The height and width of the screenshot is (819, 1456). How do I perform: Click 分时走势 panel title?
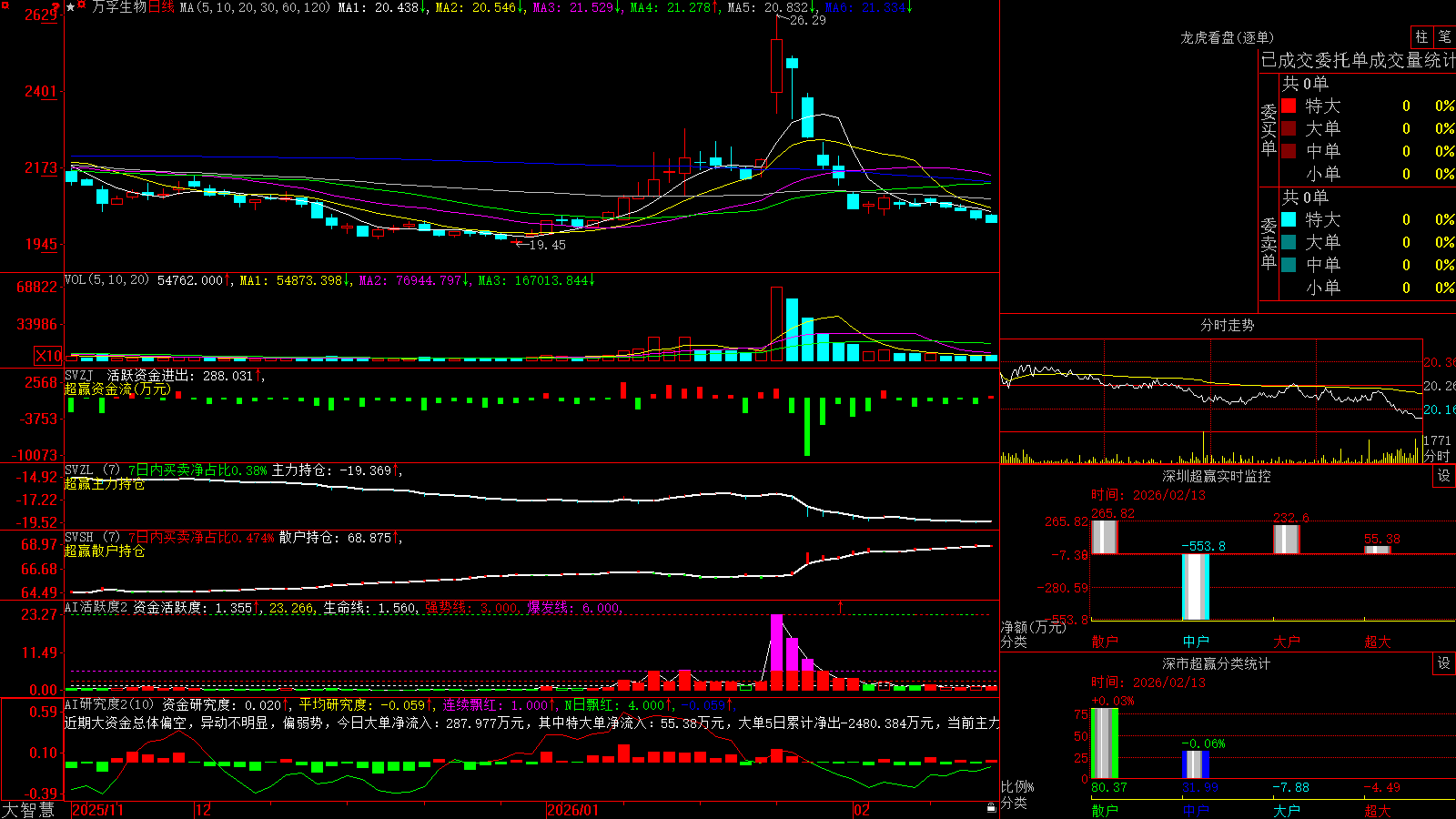coord(1227,325)
